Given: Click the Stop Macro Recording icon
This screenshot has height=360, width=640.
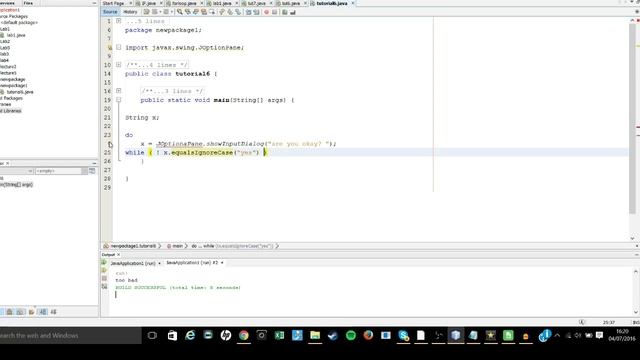Looking at the screenshot, I should [275, 12].
